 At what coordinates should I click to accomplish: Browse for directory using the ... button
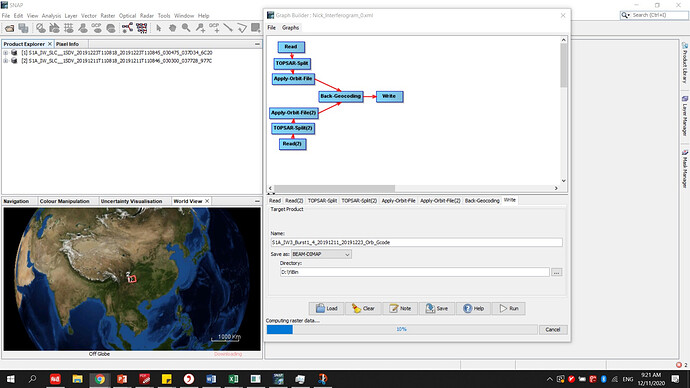556,272
